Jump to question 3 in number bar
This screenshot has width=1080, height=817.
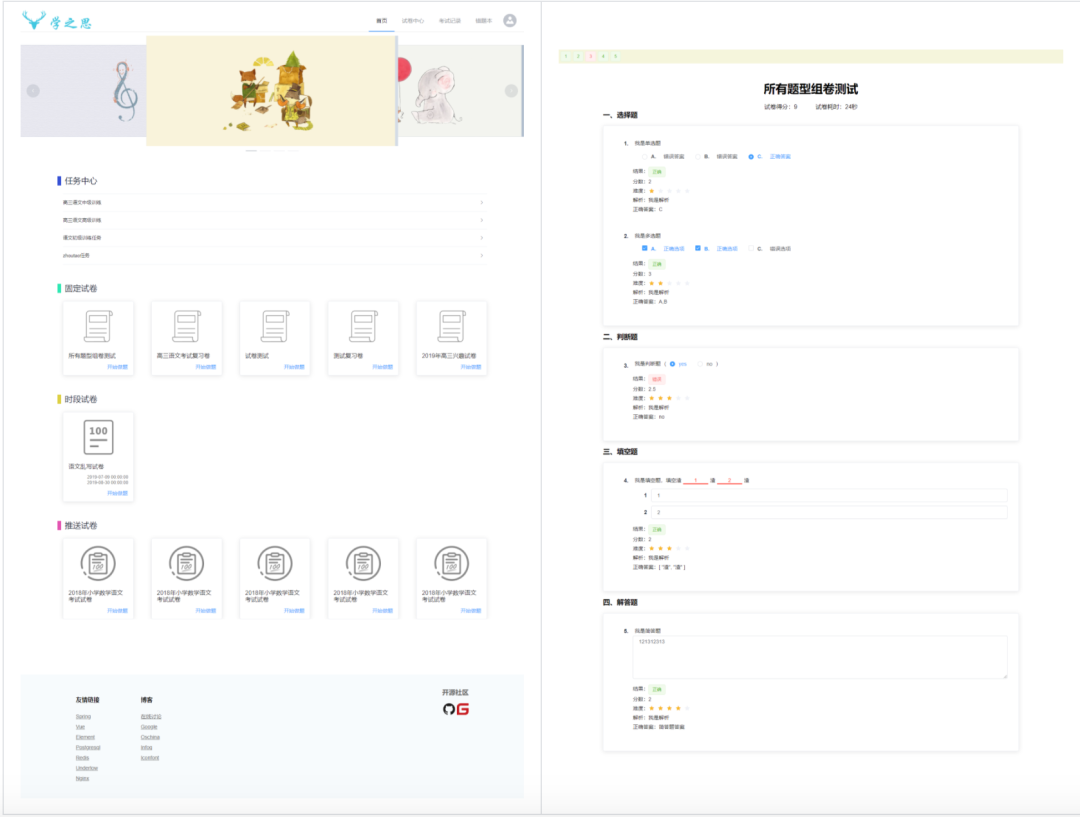591,56
